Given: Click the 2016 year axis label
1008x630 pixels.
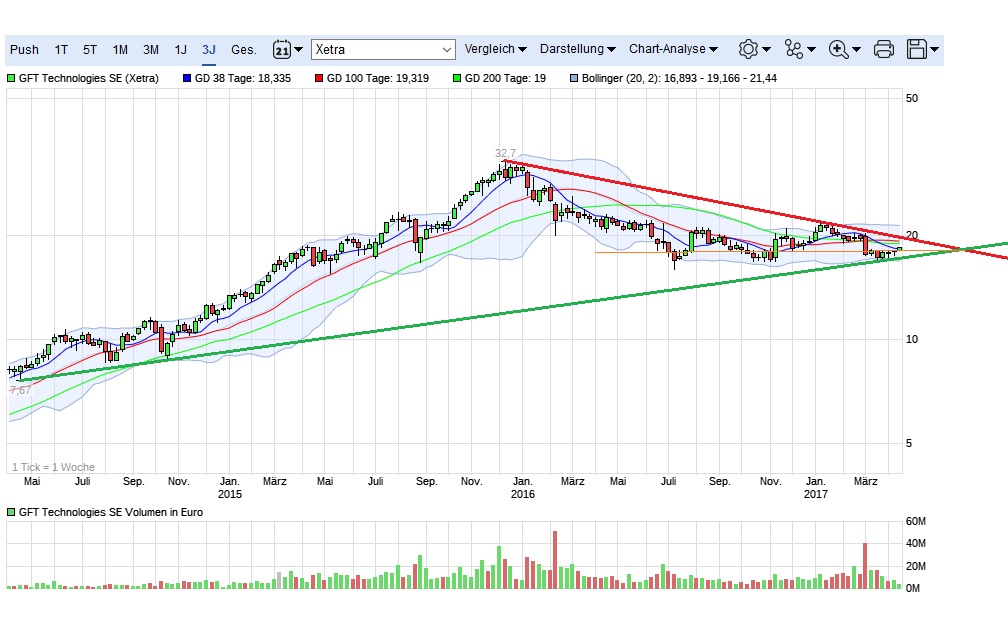Looking at the screenshot, I should [x=523, y=494].
